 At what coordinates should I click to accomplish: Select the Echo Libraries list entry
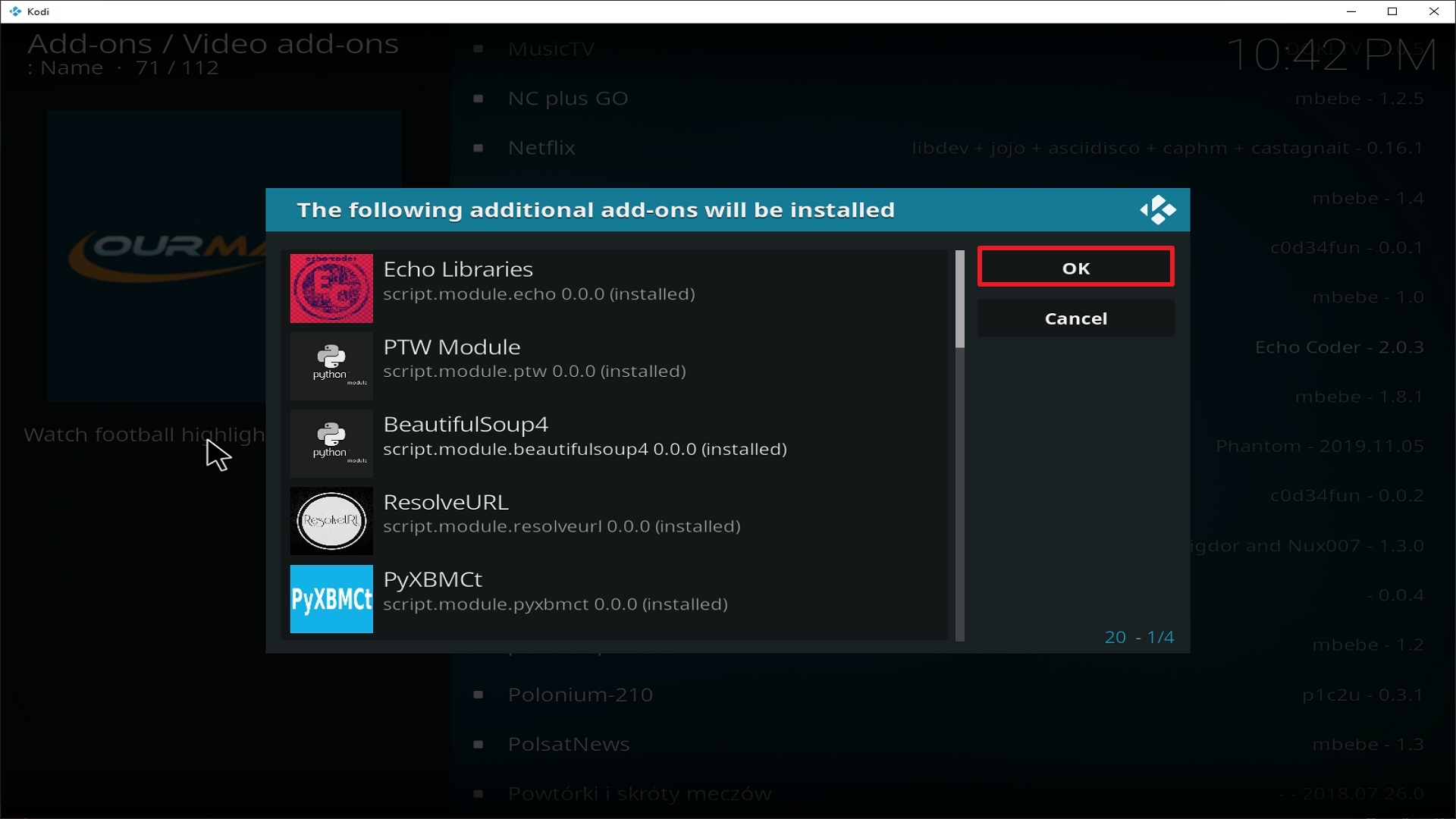[615, 288]
